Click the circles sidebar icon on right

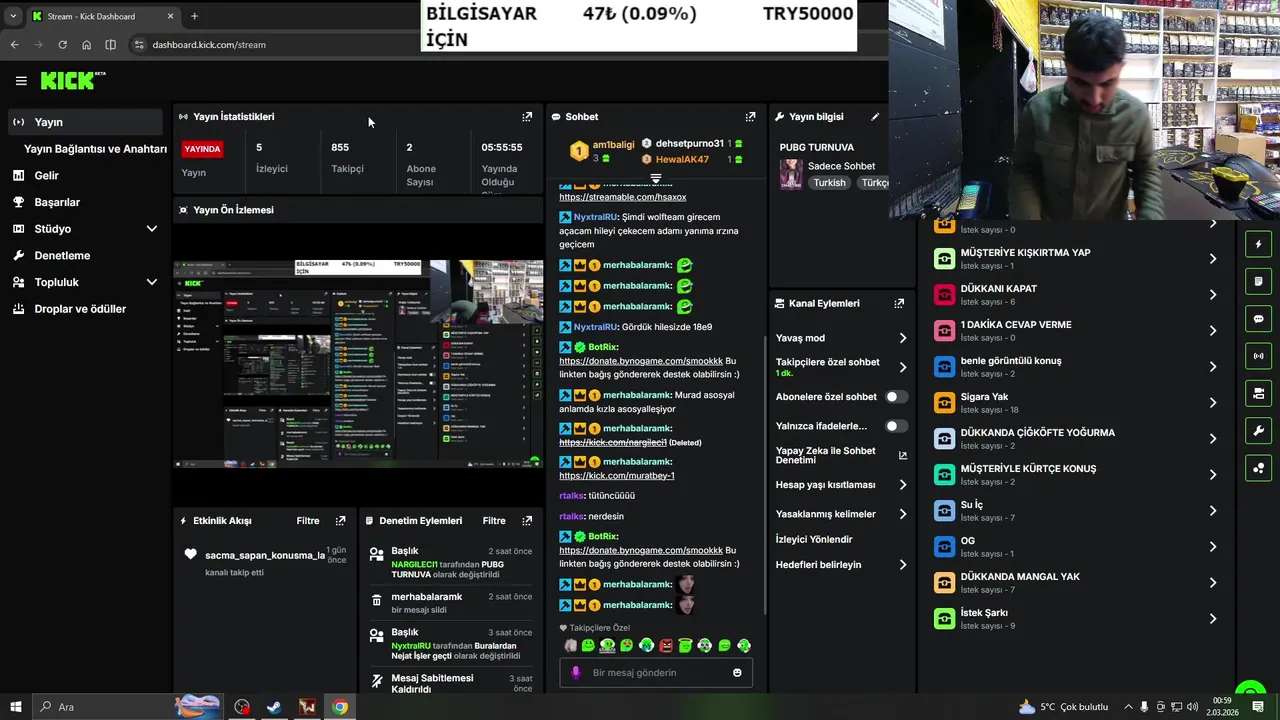point(1259,468)
